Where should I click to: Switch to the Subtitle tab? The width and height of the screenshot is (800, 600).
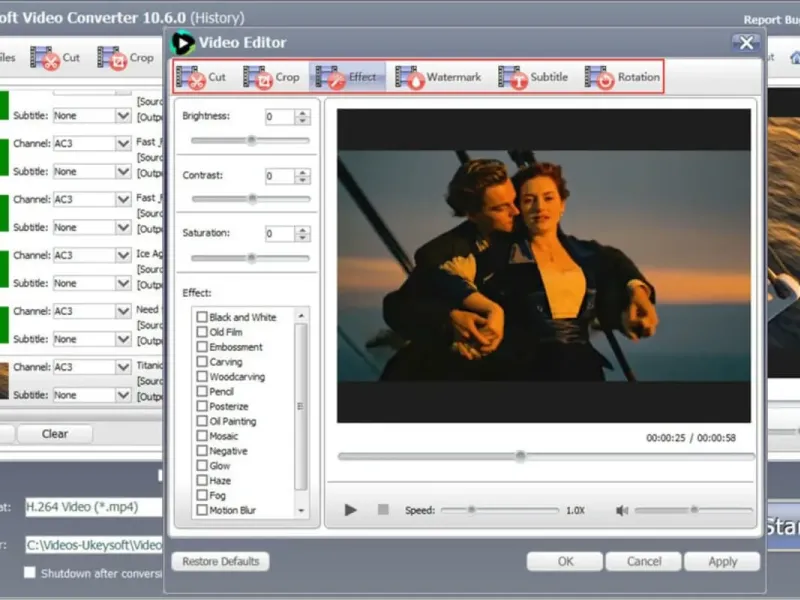[533, 77]
